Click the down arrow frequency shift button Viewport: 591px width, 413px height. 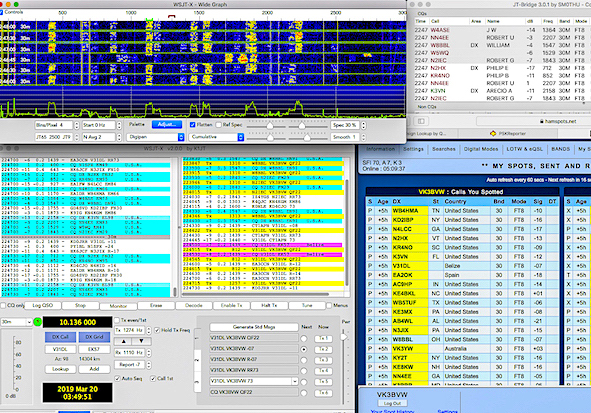coord(141,341)
